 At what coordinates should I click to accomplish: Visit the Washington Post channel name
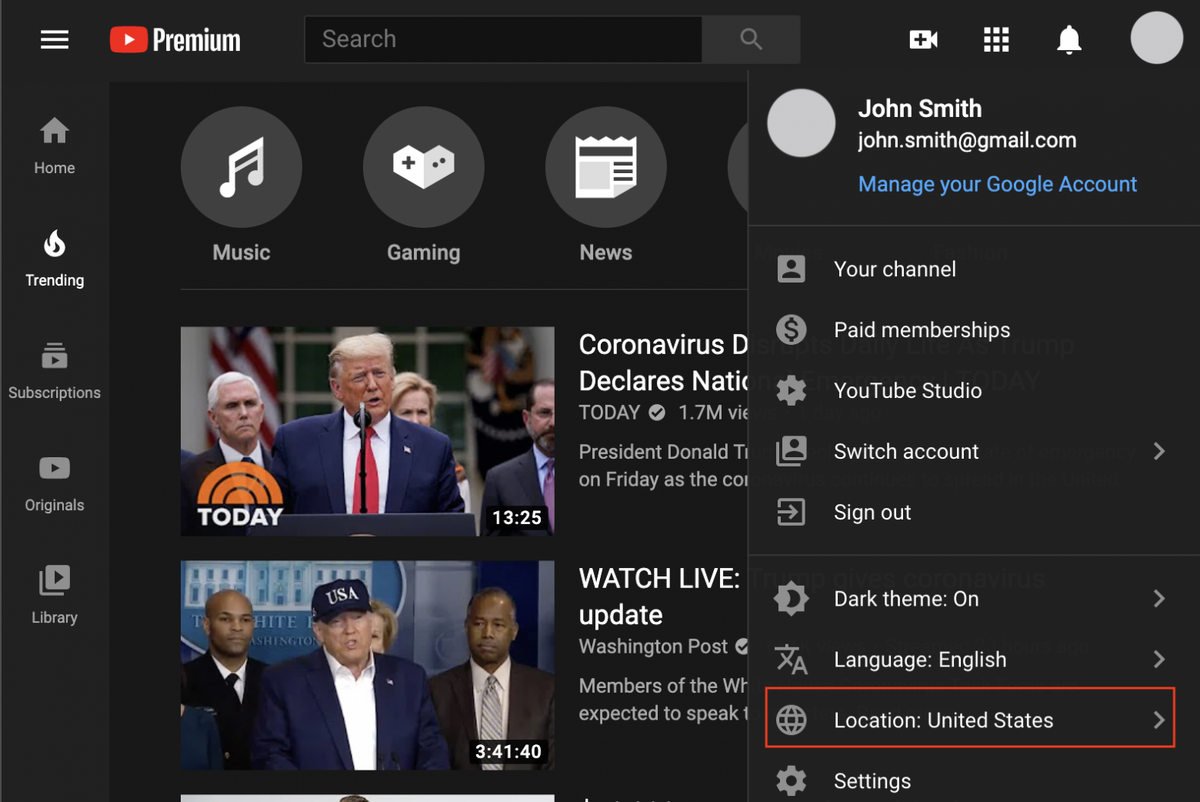(x=653, y=646)
